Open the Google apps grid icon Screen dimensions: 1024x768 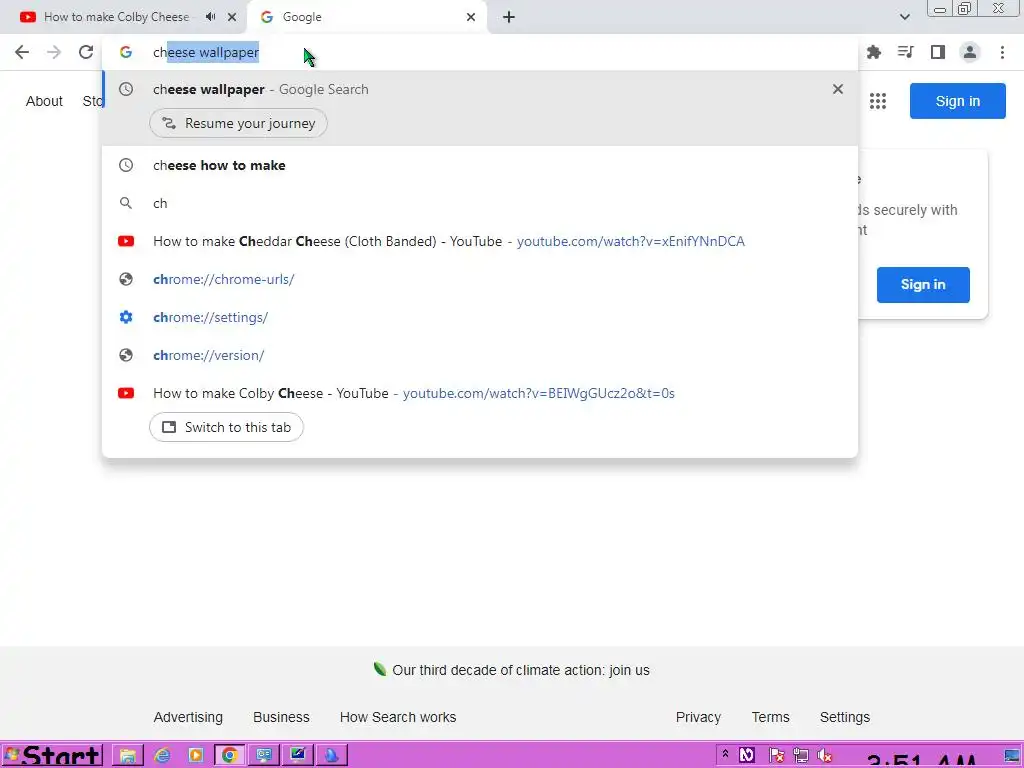tap(878, 101)
